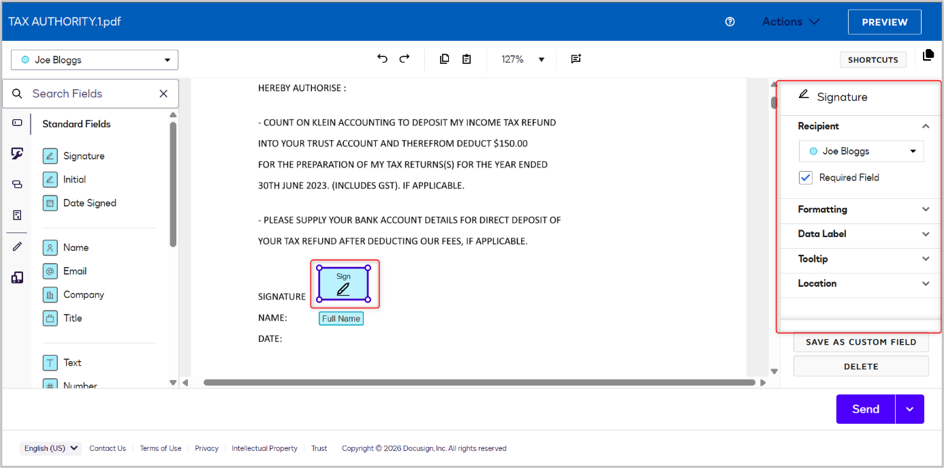The image size is (944, 468).
Task: Clear search fields with X icon
Action: coord(163,93)
